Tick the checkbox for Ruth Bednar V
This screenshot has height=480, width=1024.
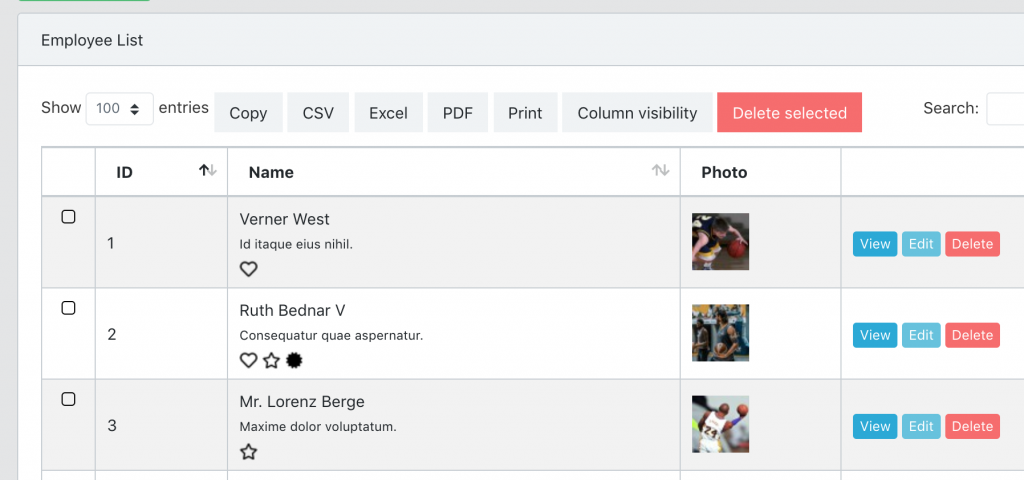(x=69, y=308)
